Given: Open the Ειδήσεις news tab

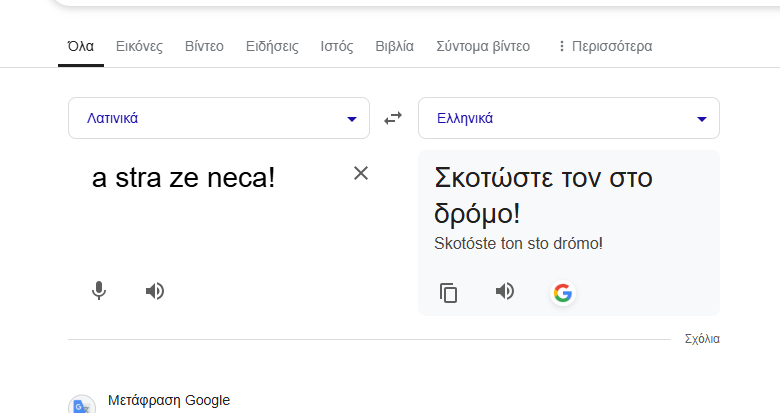Looking at the screenshot, I should pyautogui.click(x=272, y=46).
